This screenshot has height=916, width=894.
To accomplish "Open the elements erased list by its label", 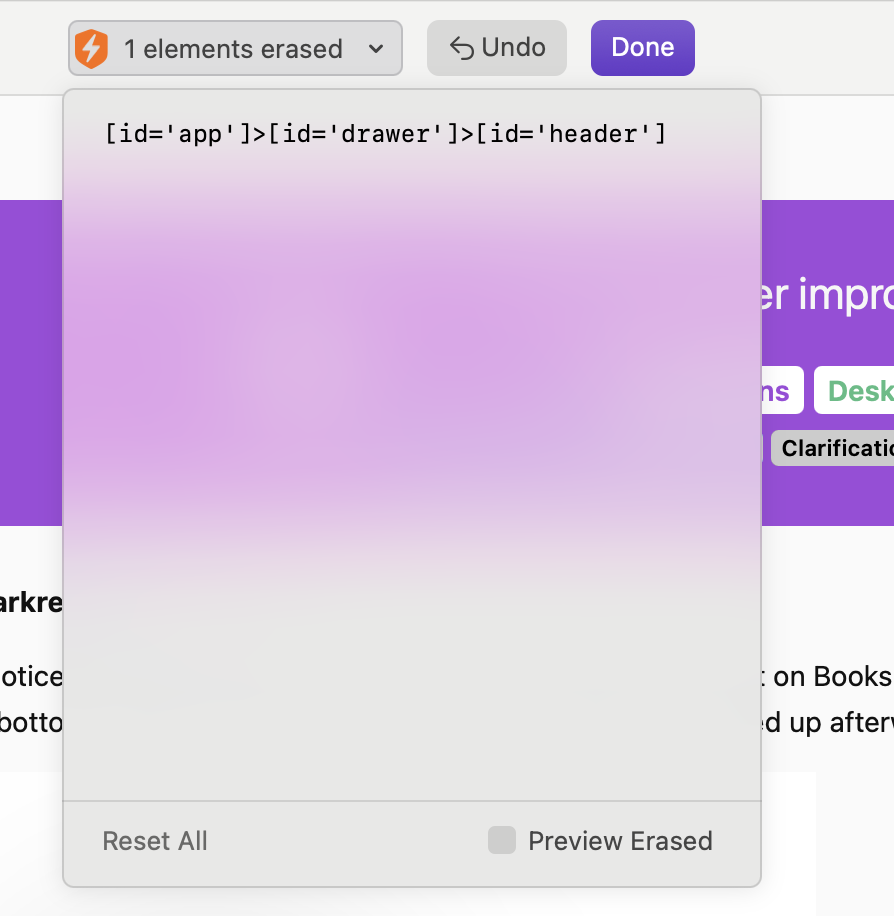I will [x=232, y=48].
